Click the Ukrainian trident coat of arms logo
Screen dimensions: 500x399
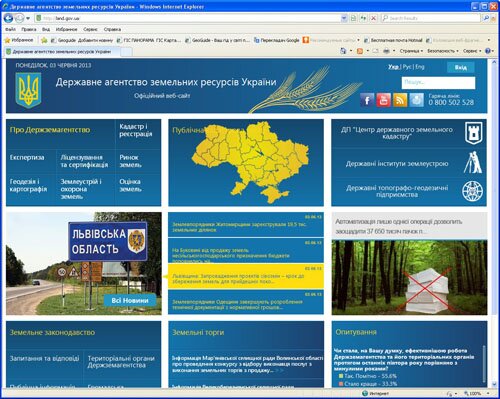point(28,90)
